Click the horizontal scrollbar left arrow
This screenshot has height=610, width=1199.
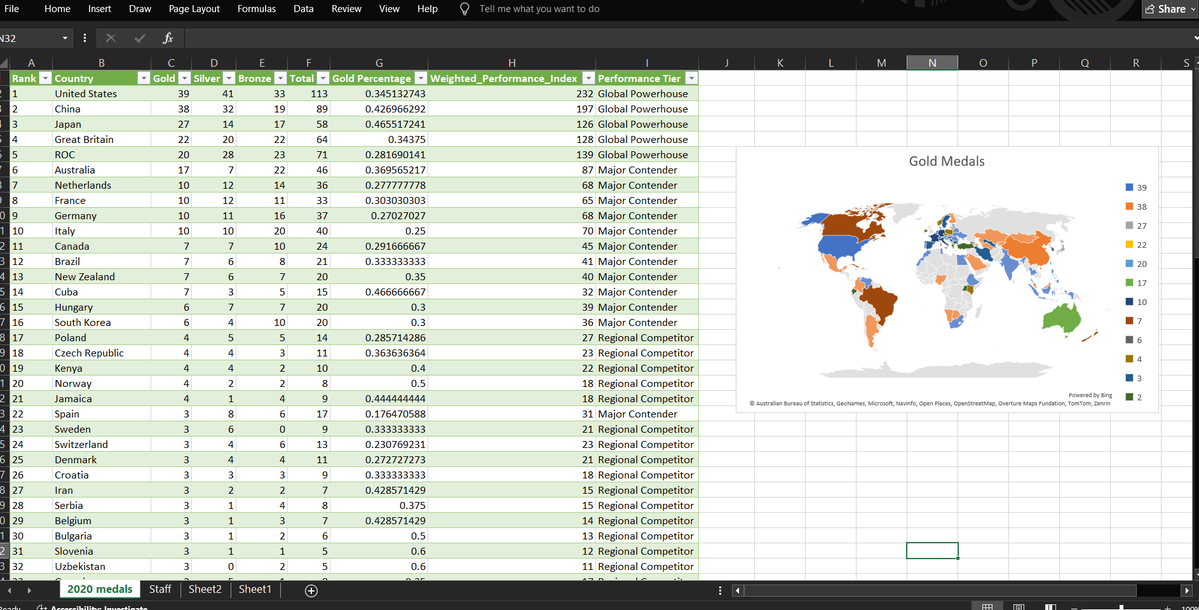(x=737, y=590)
